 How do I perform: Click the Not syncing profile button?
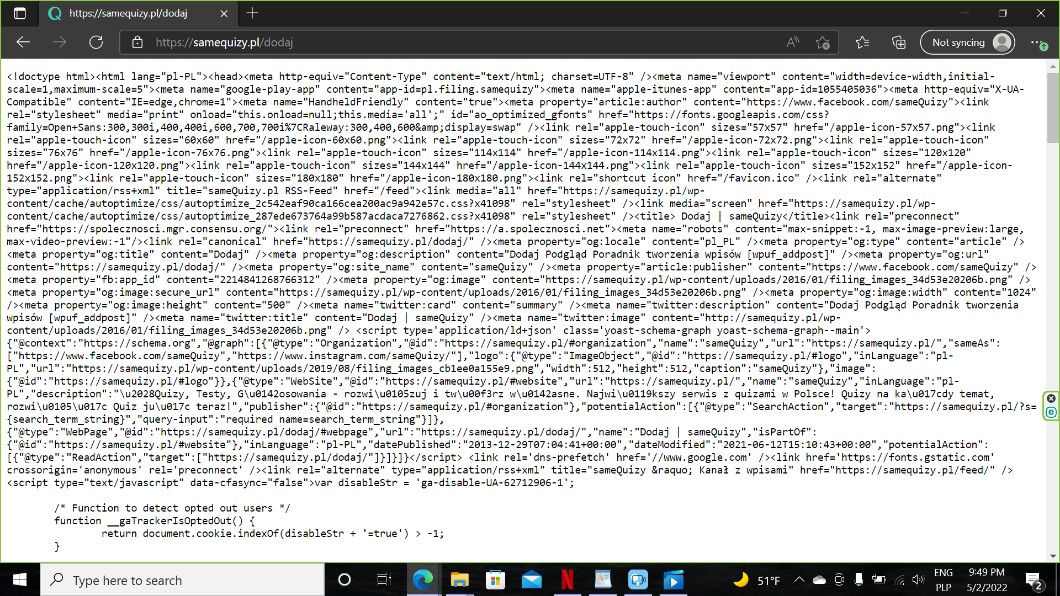pyautogui.click(x=967, y=43)
